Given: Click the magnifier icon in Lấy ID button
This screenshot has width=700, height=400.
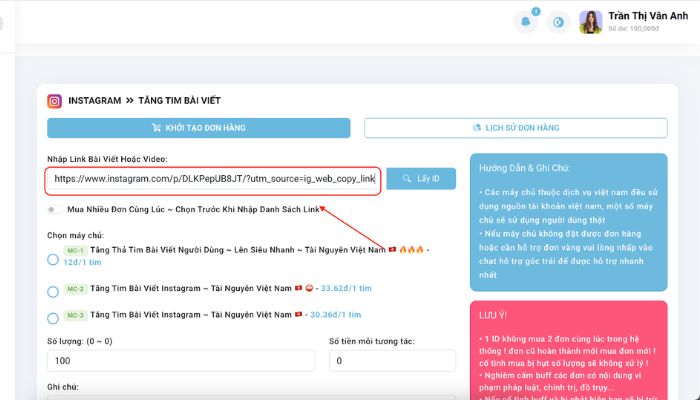Looking at the screenshot, I should tap(406, 179).
